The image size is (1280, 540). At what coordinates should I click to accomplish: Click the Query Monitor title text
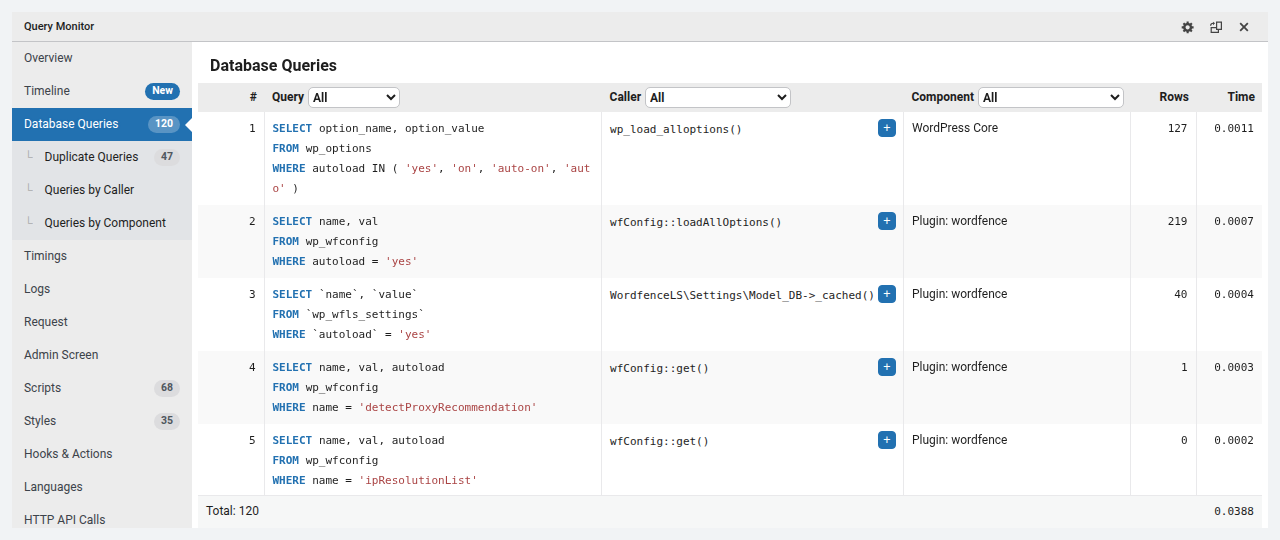(x=59, y=27)
